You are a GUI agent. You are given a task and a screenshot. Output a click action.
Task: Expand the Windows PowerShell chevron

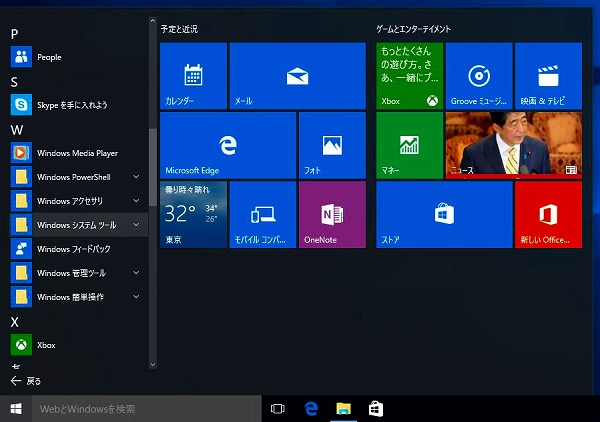coord(136,176)
